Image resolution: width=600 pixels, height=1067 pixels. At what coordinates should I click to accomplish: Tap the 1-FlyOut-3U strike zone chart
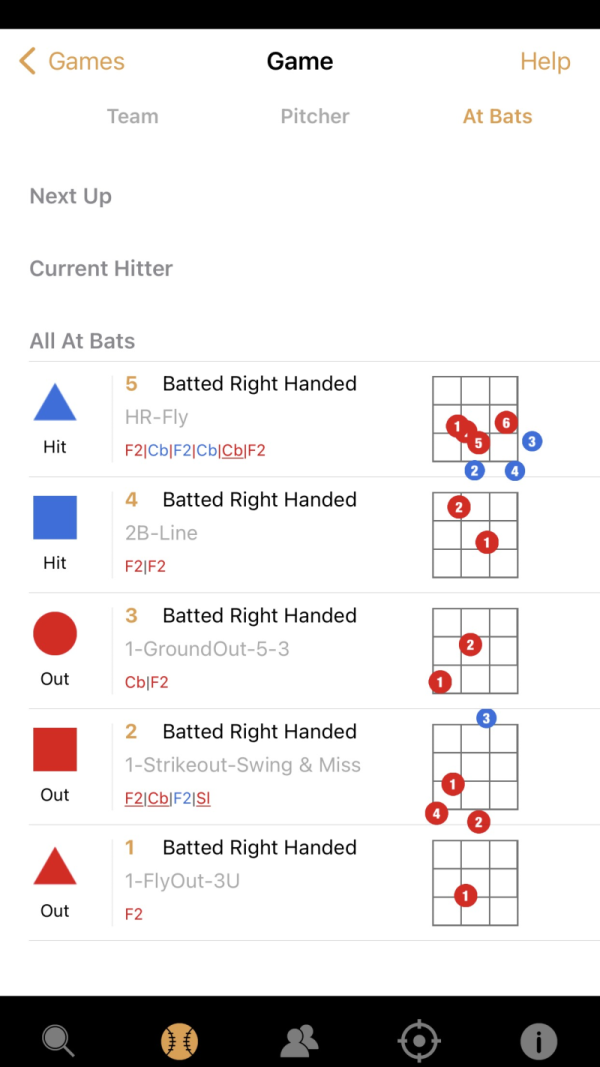(x=476, y=883)
